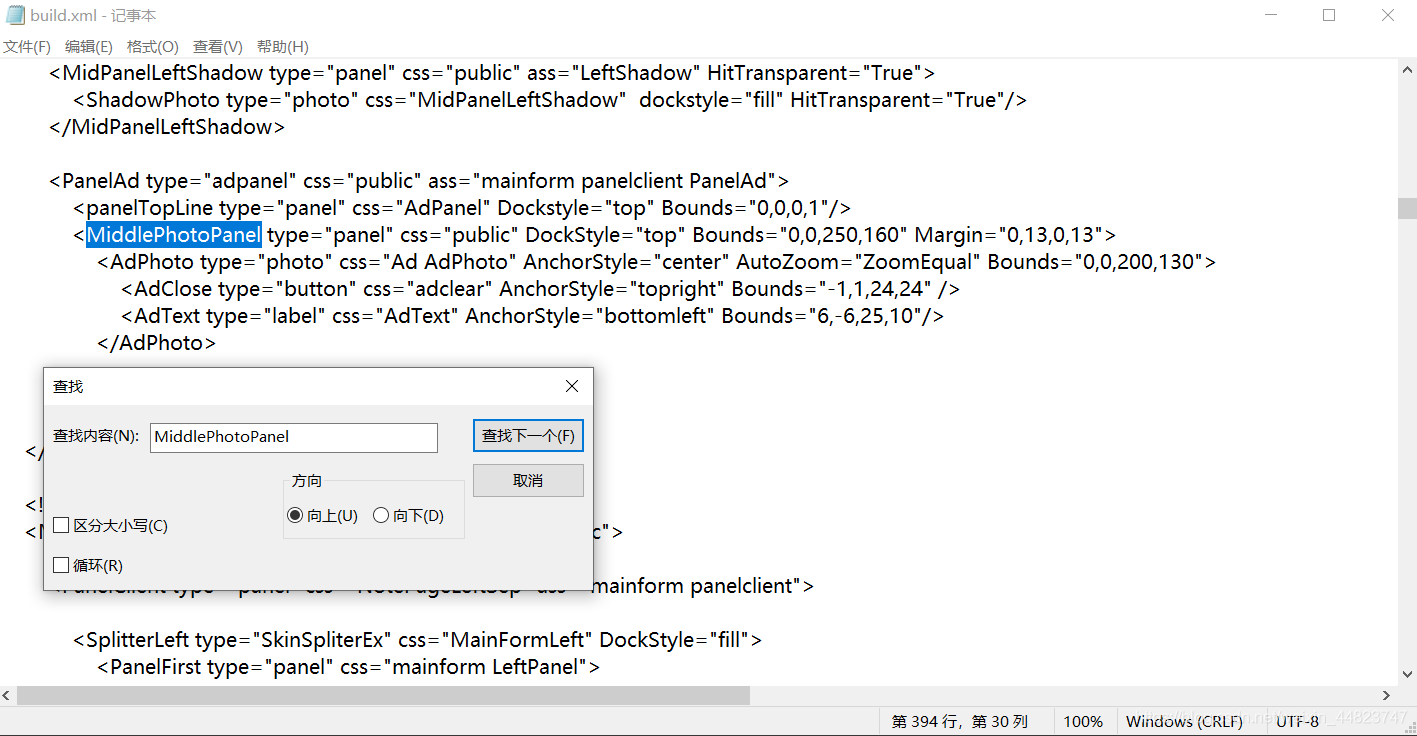Viewport: 1417px width, 736px height.
Task: Open the 格式(O) menu
Action: (153, 47)
